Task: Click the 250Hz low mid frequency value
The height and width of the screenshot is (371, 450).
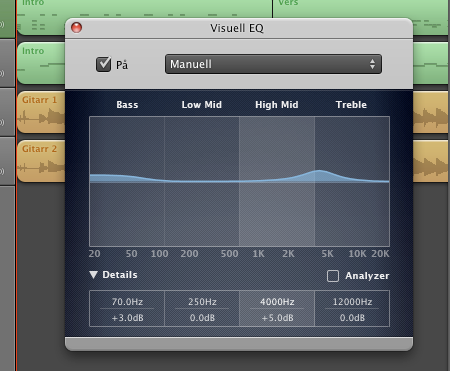Action: point(202,302)
